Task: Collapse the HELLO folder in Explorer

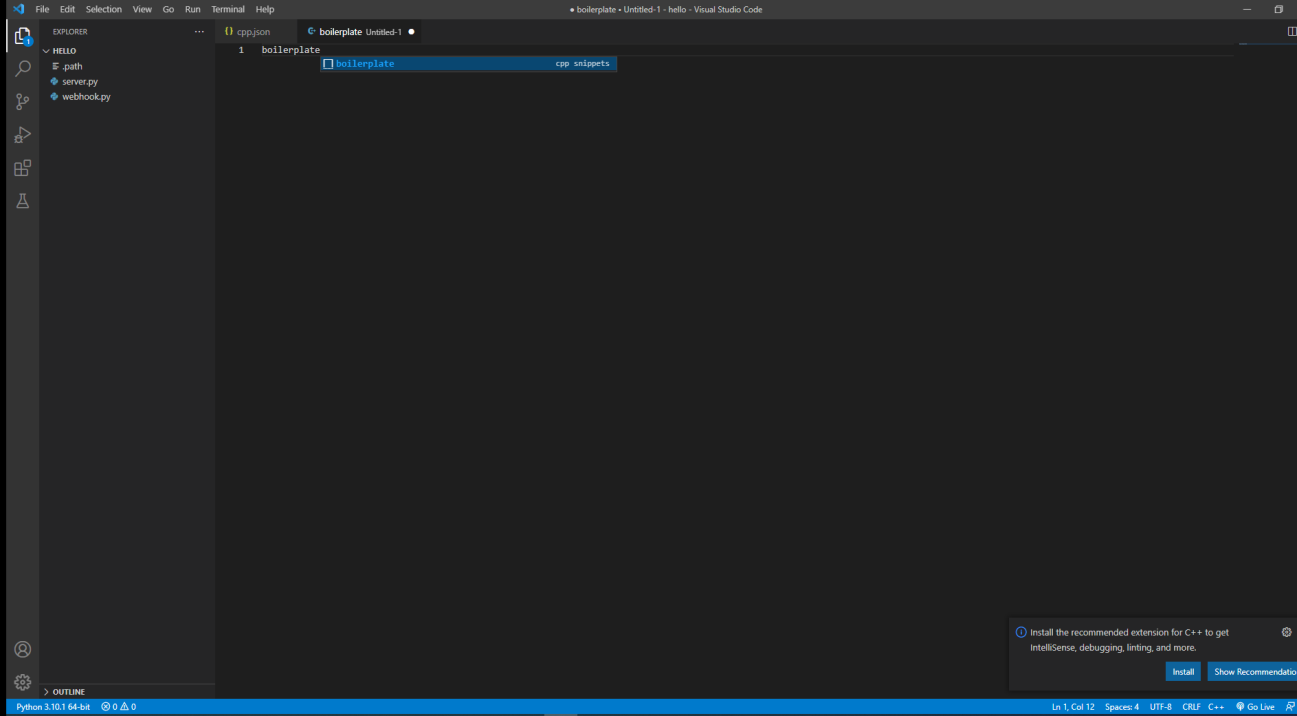Action: tap(47, 50)
